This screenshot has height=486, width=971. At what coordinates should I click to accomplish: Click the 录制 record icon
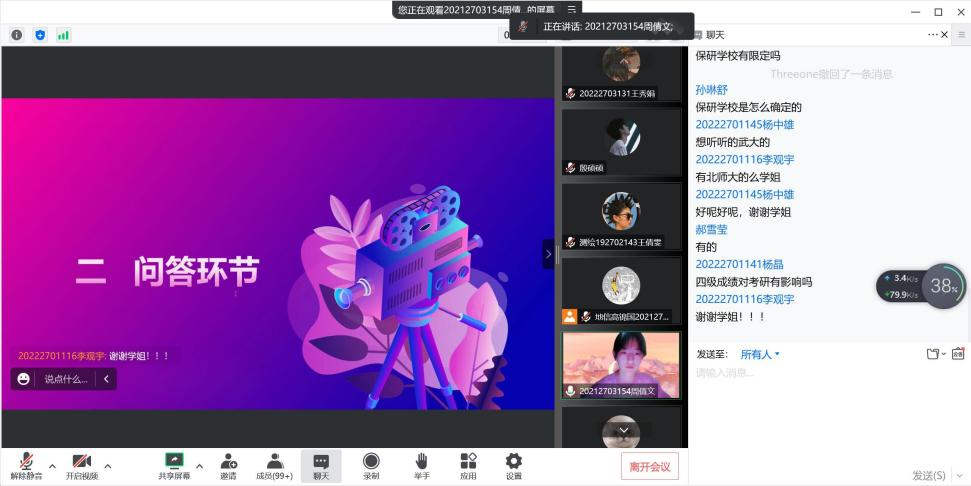tap(371, 465)
